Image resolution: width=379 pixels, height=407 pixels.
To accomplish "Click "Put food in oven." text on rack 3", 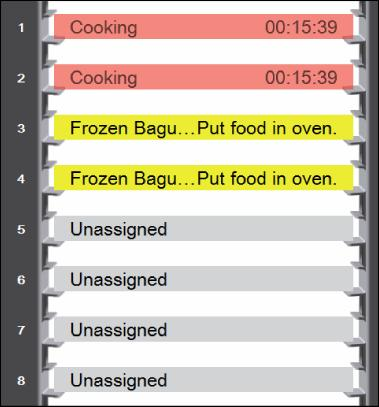I will (267, 128).
